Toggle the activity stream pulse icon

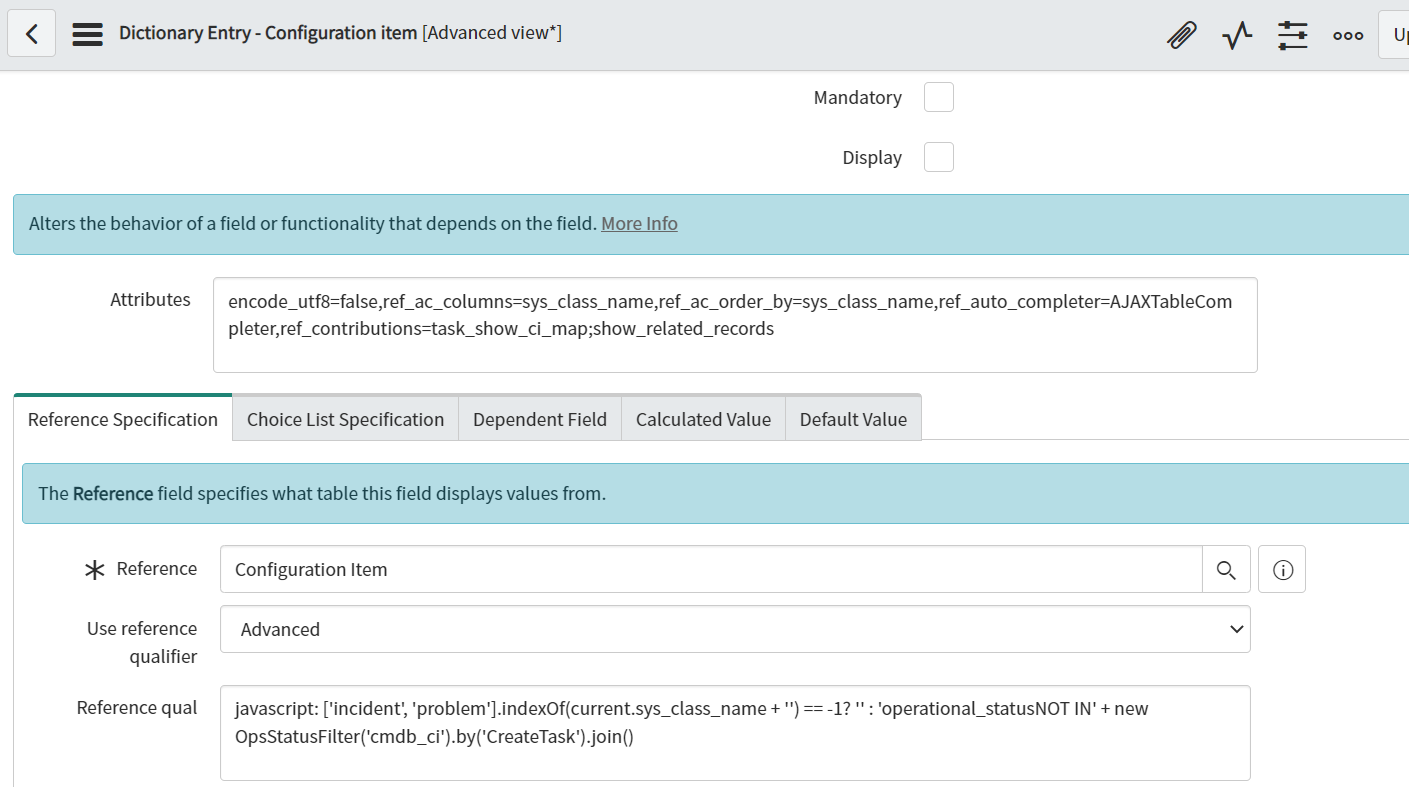(x=1237, y=35)
